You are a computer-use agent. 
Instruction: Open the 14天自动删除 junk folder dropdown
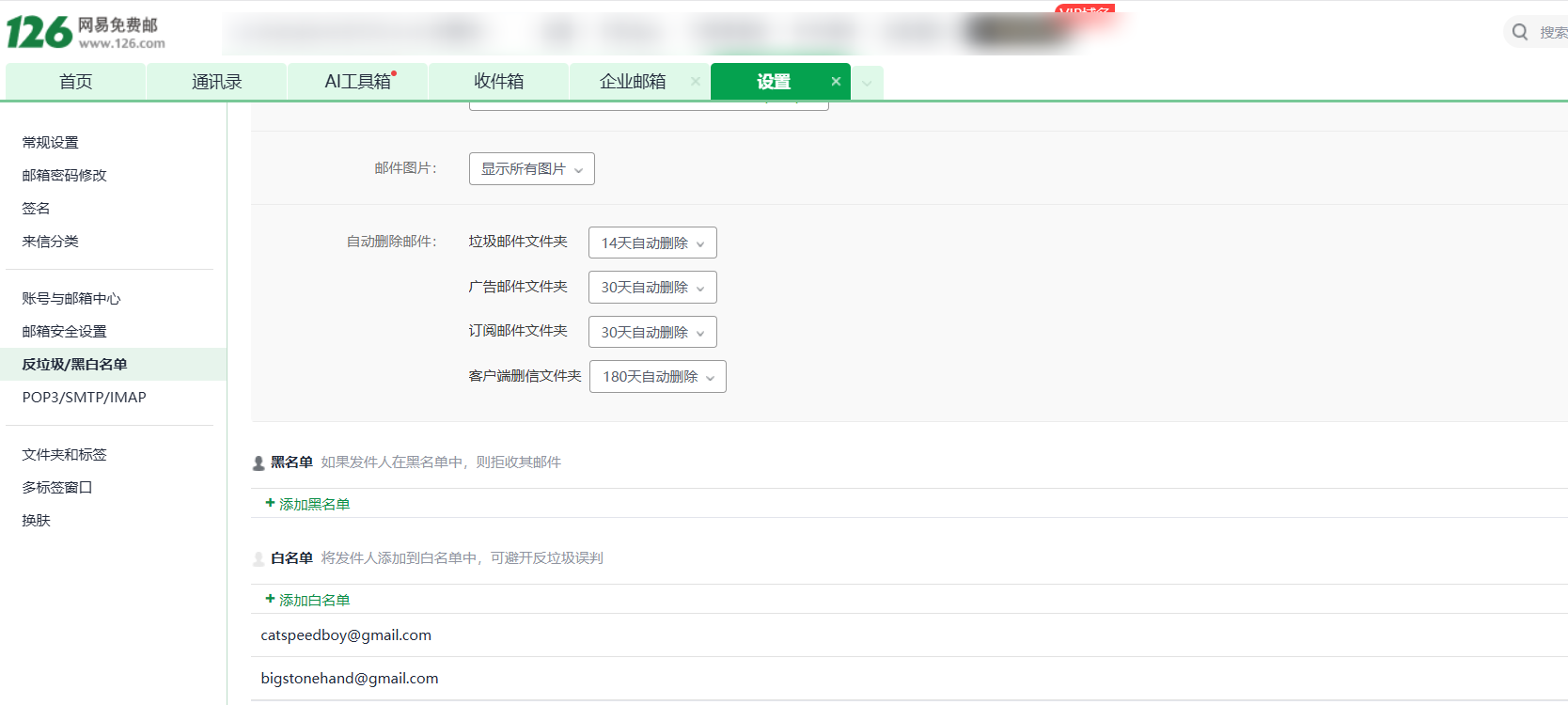[652, 243]
